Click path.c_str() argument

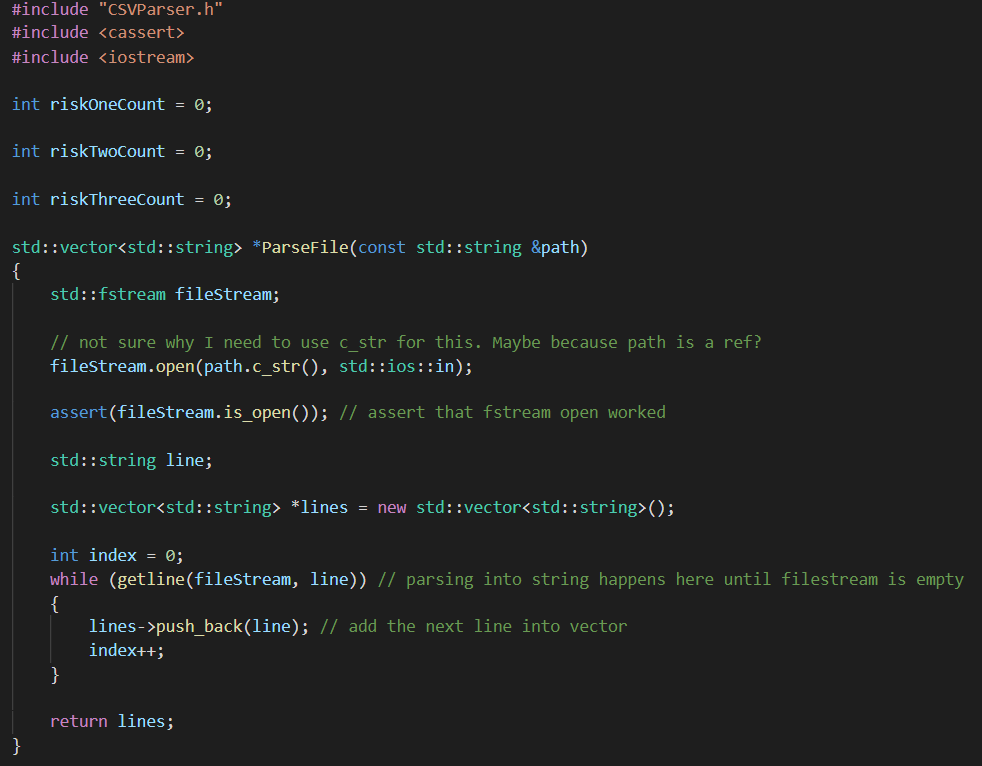(x=261, y=366)
